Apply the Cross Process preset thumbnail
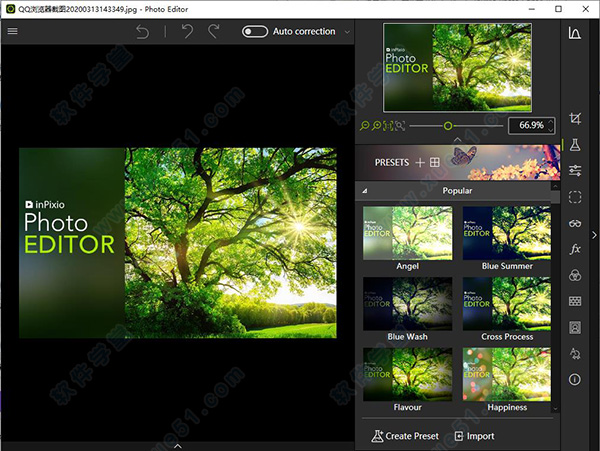 coord(507,304)
